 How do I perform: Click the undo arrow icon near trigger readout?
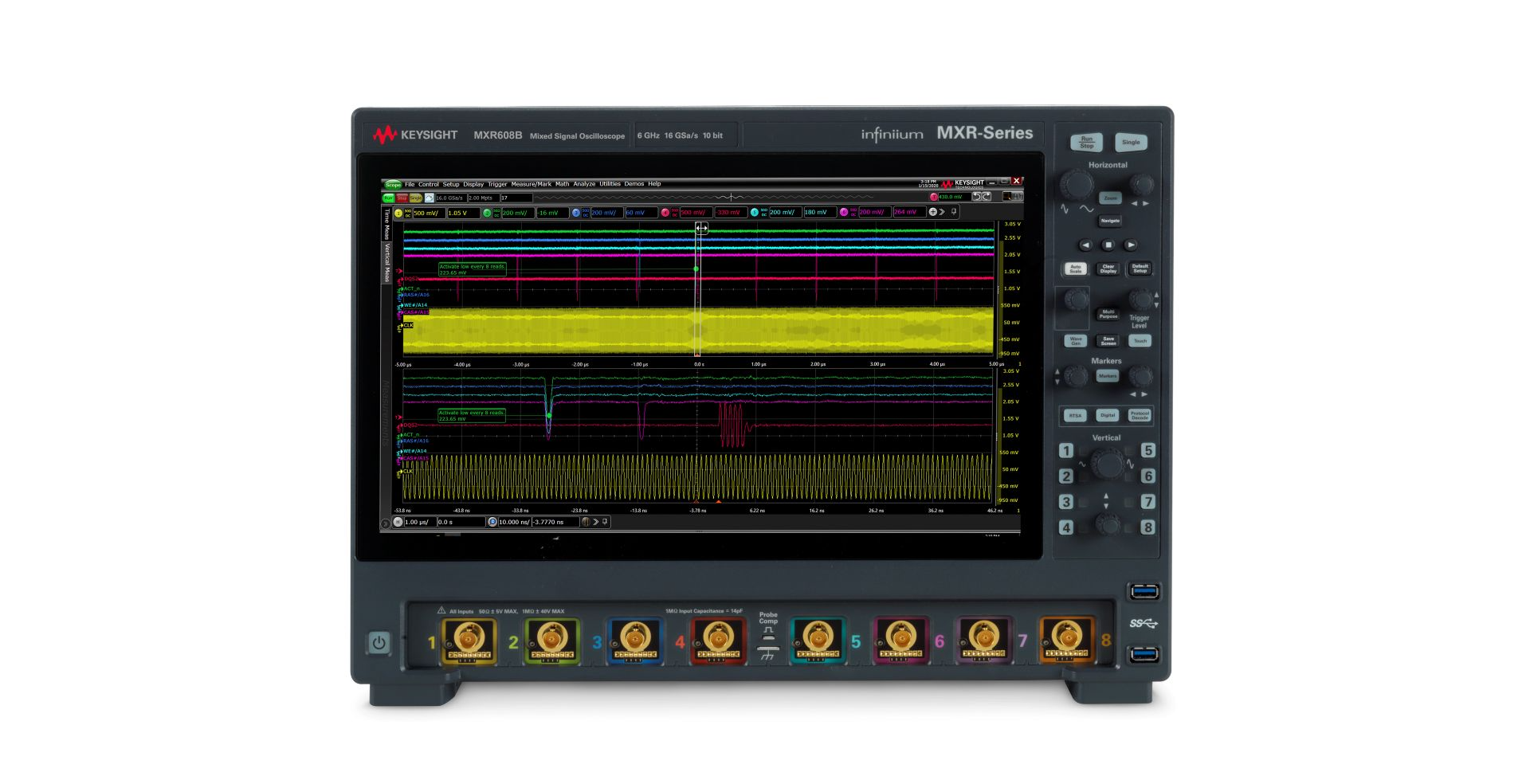[x=977, y=197]
